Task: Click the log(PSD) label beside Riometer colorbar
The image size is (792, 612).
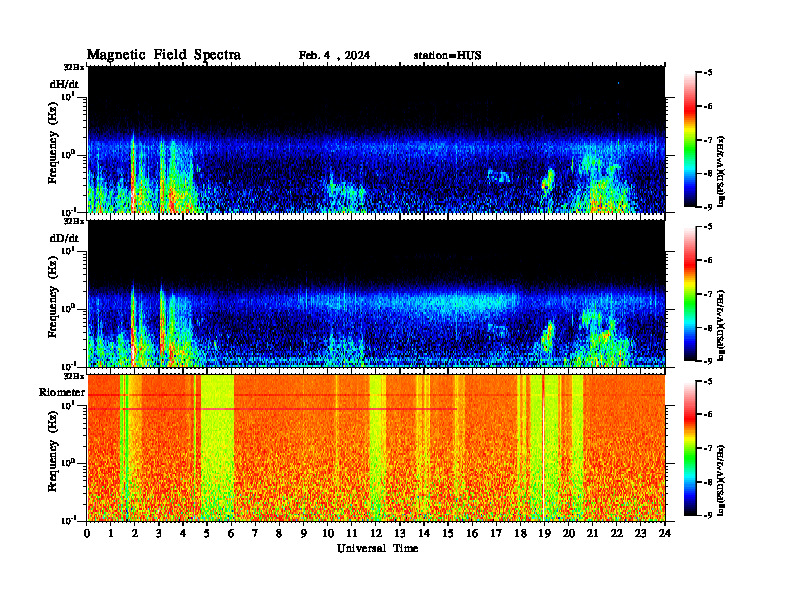Action: [722, 480]
